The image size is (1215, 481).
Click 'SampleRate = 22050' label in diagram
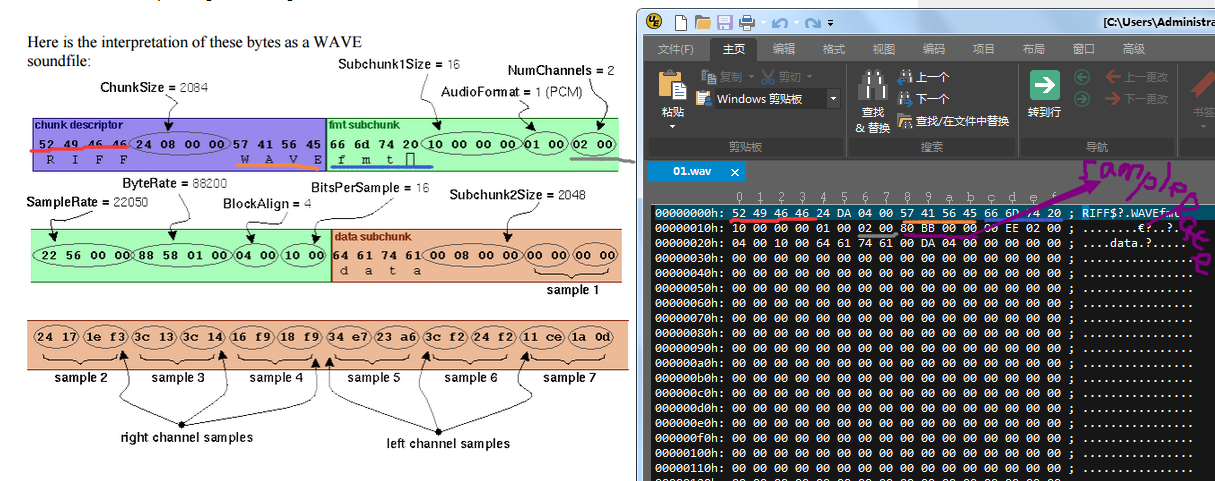click(87, 202)
